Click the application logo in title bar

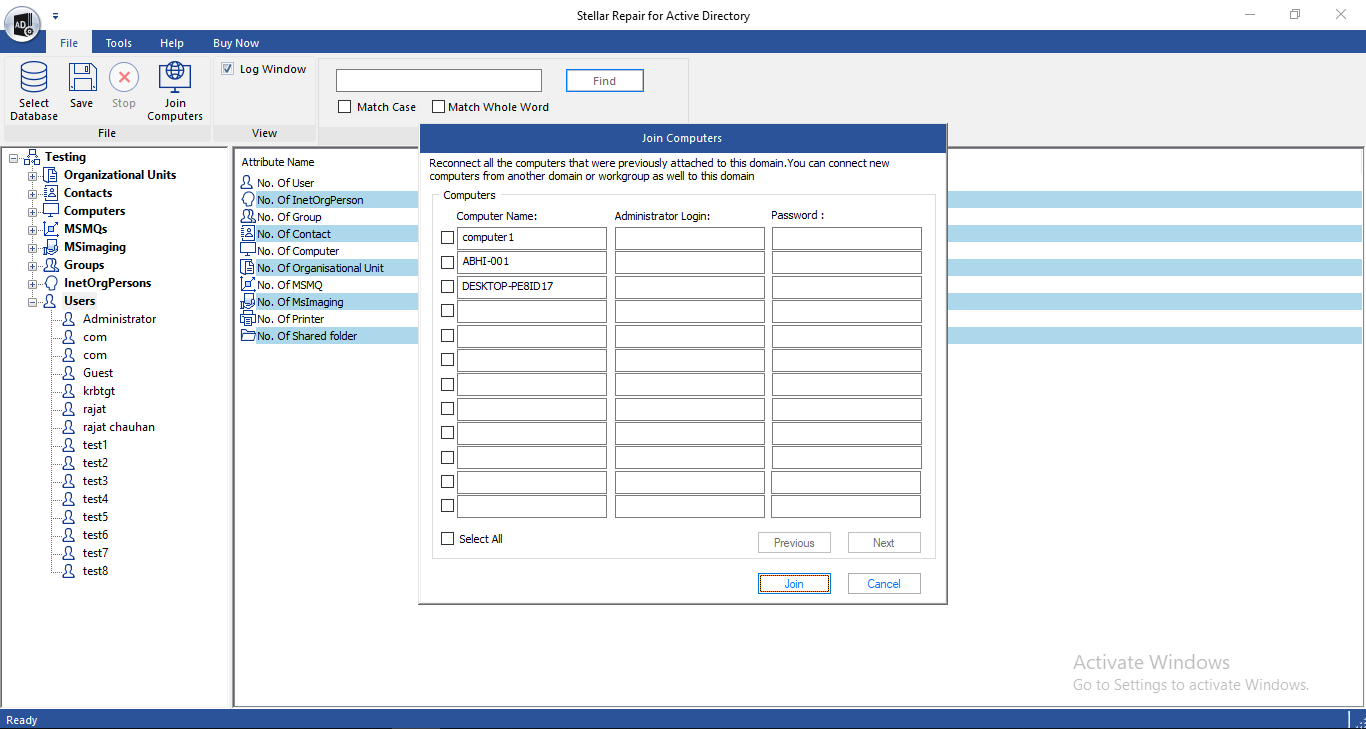pos(22,23)
